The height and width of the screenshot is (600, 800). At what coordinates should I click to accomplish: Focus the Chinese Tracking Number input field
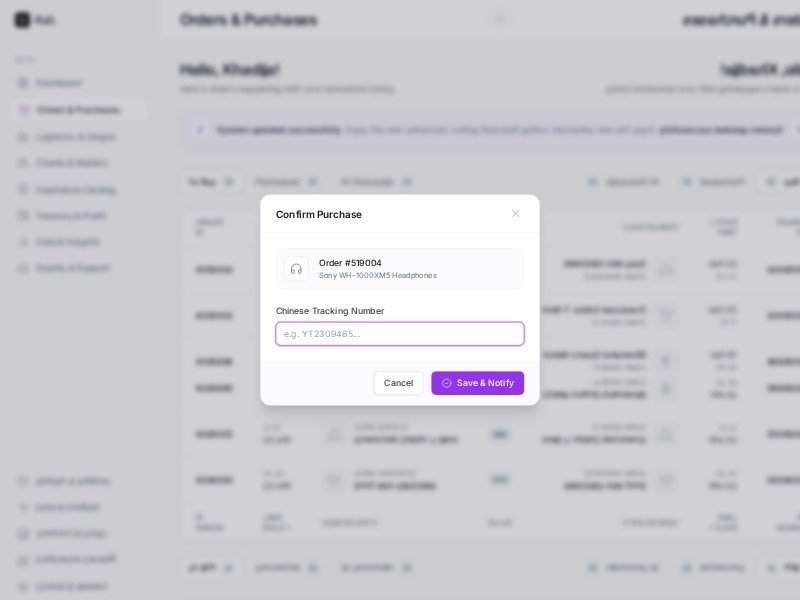pos(400,334)
